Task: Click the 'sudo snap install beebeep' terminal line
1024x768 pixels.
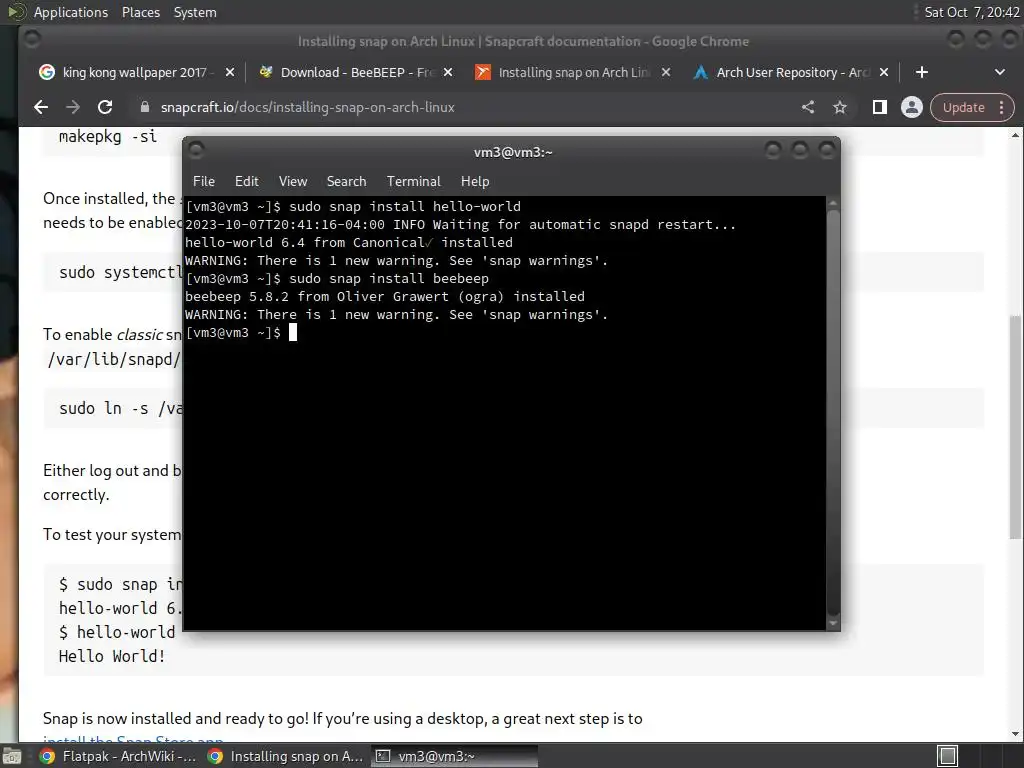Action: [337, 279]
